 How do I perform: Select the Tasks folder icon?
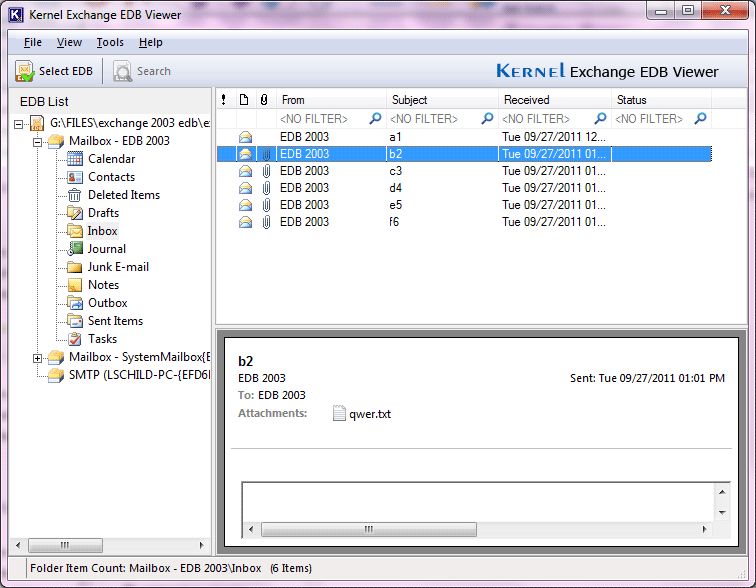(75, 339)
